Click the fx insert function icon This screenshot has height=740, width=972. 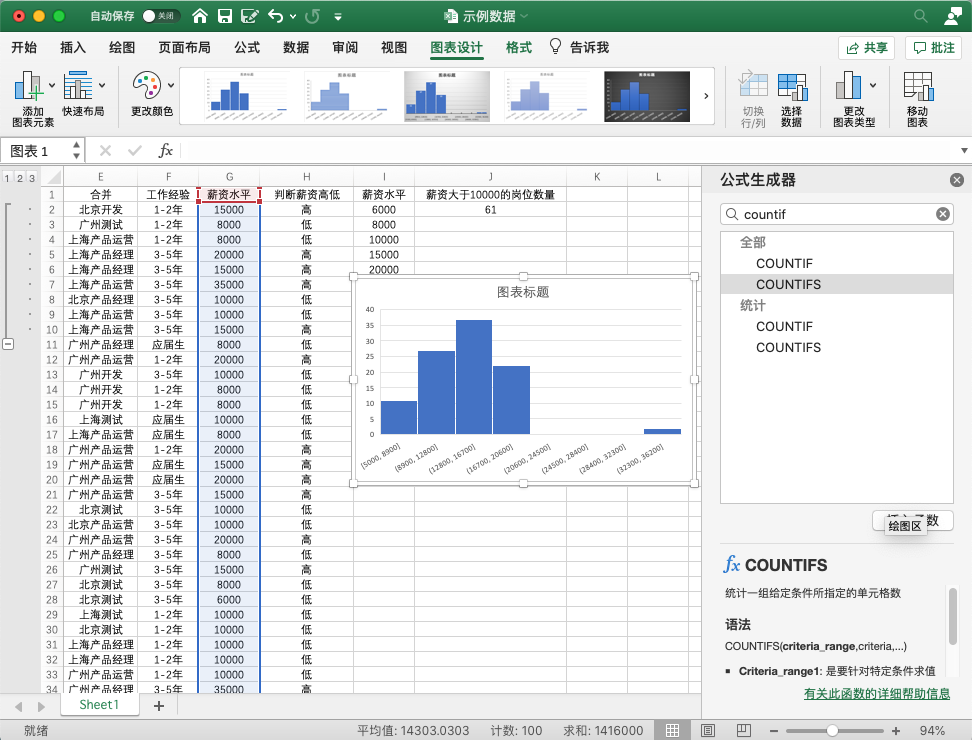(x=166, y=151)
